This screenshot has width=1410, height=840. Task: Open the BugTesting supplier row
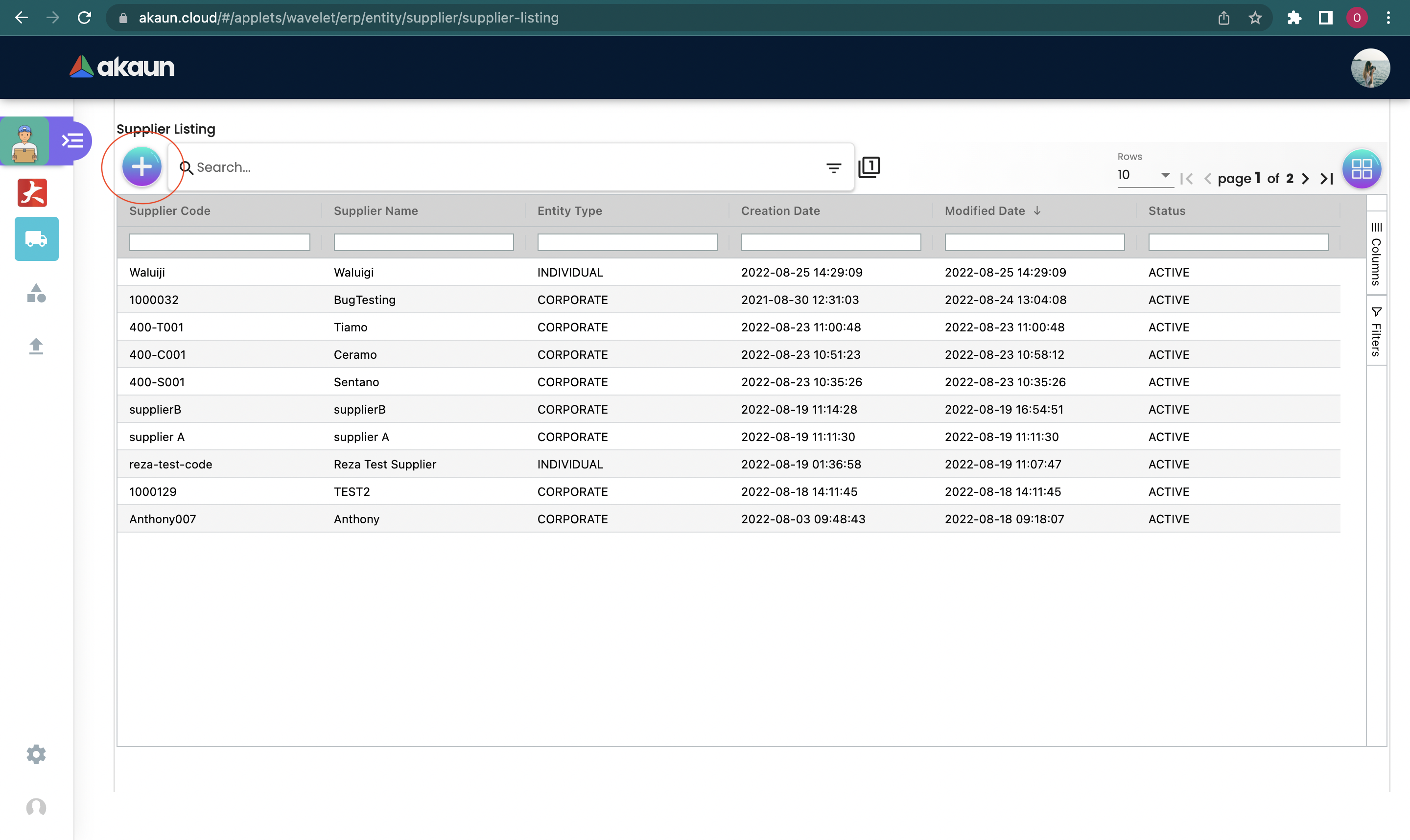coord(365,300)
